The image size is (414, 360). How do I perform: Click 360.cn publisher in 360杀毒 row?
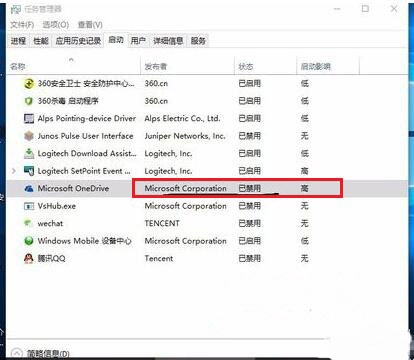pos(156,101)
